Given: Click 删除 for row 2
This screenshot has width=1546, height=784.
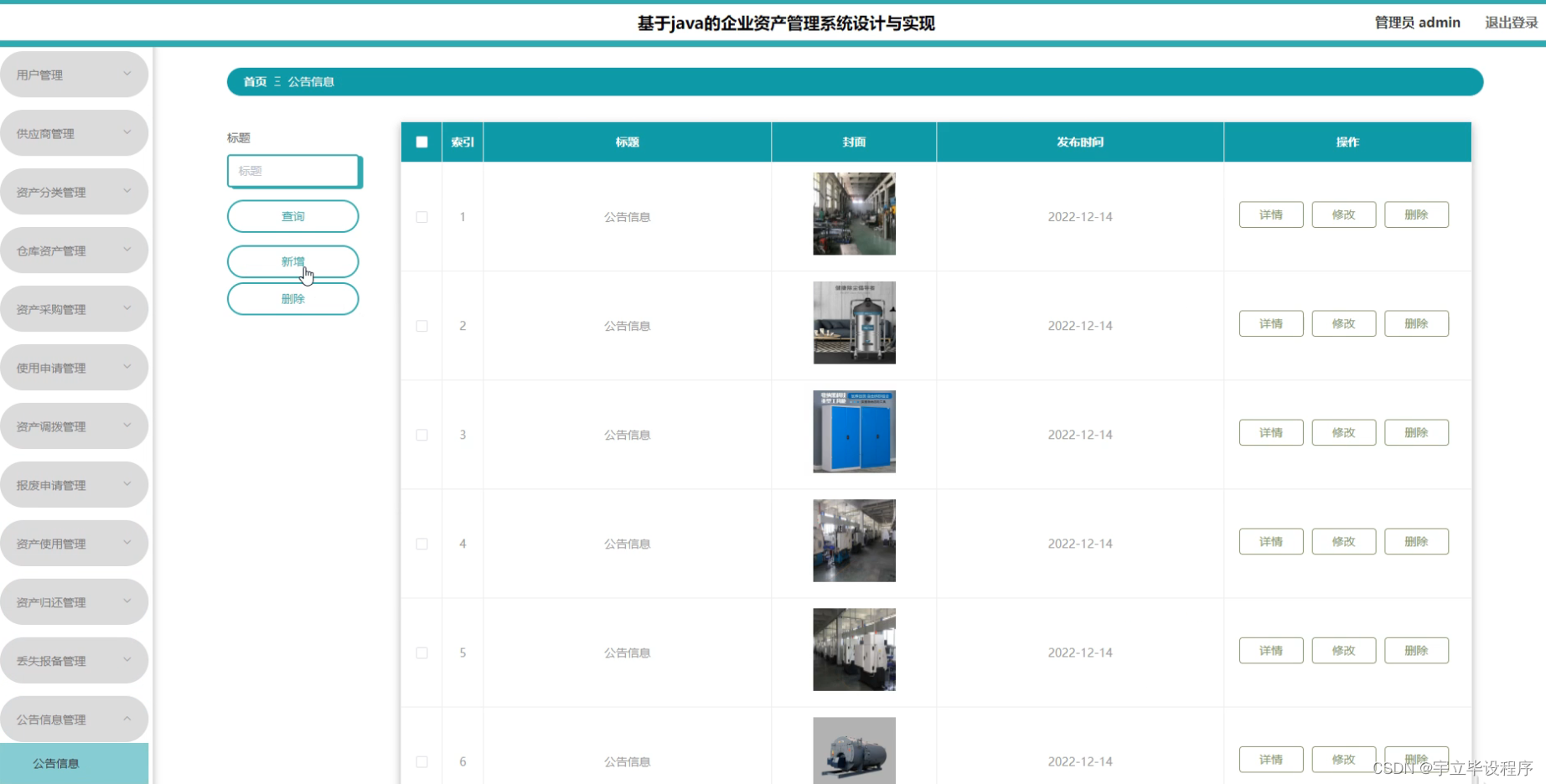Looking at the screenshot, I should pyautogui.click(x=1416, y=323).
